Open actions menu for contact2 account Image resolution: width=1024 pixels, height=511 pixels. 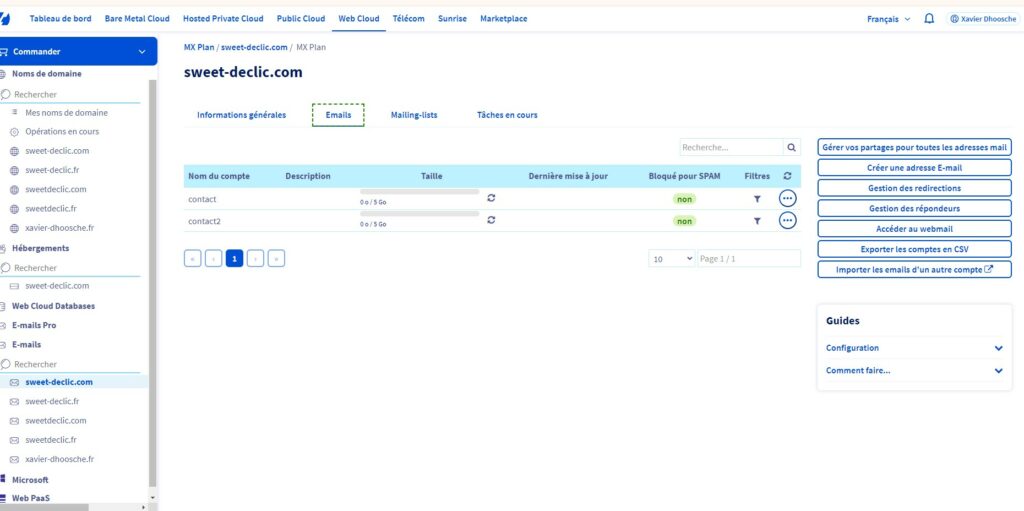787,220
